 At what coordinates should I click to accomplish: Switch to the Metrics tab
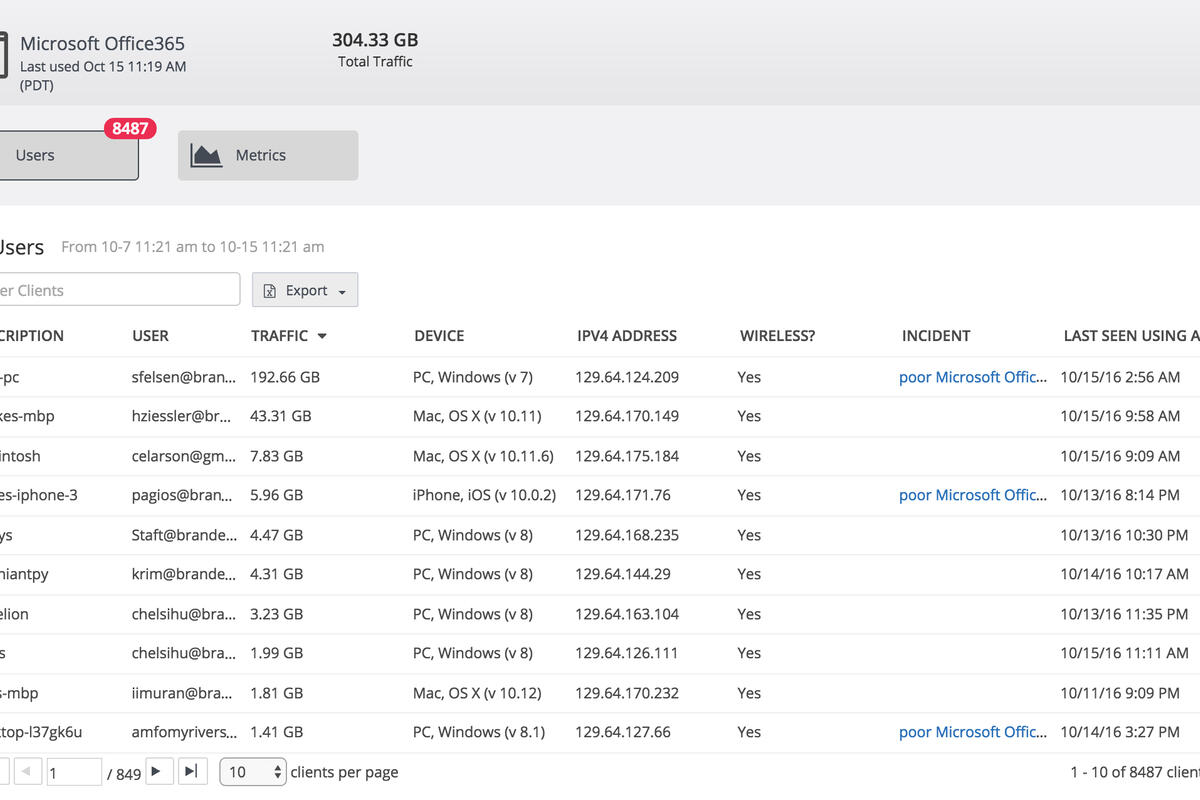(x=268, y=155)
